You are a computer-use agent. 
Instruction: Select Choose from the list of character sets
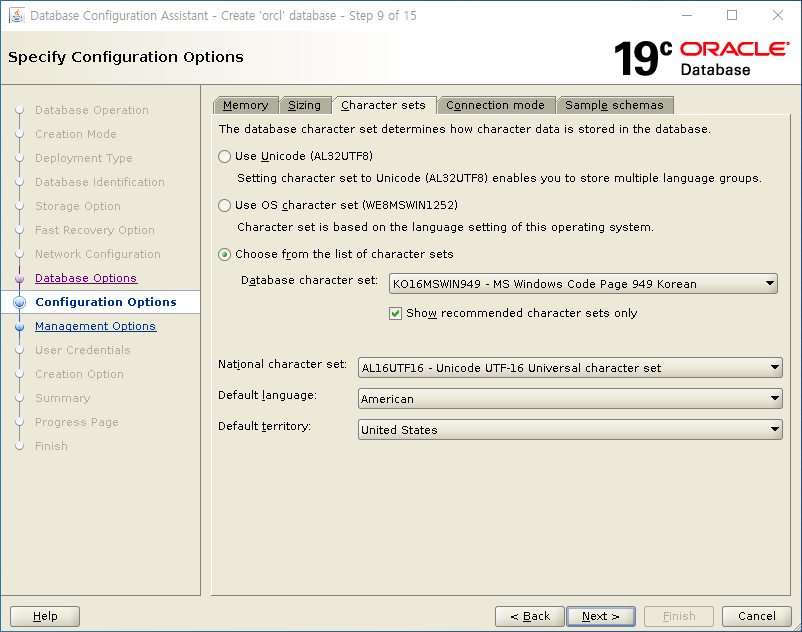(225, 255)
